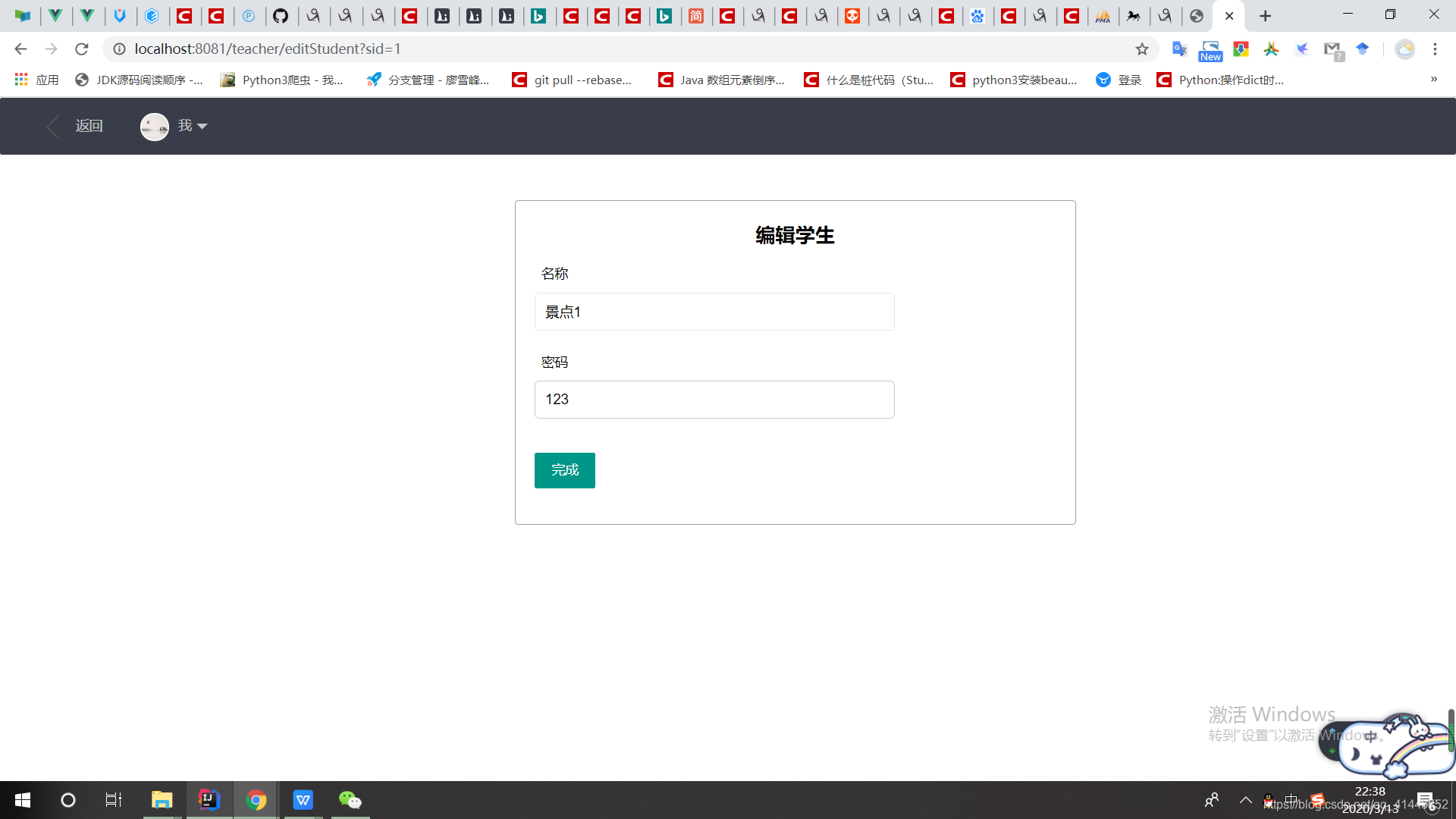This screenshot has height=819, width=1456.
Task: Click the input method indicator in system tray
Action: (1291, 799)
